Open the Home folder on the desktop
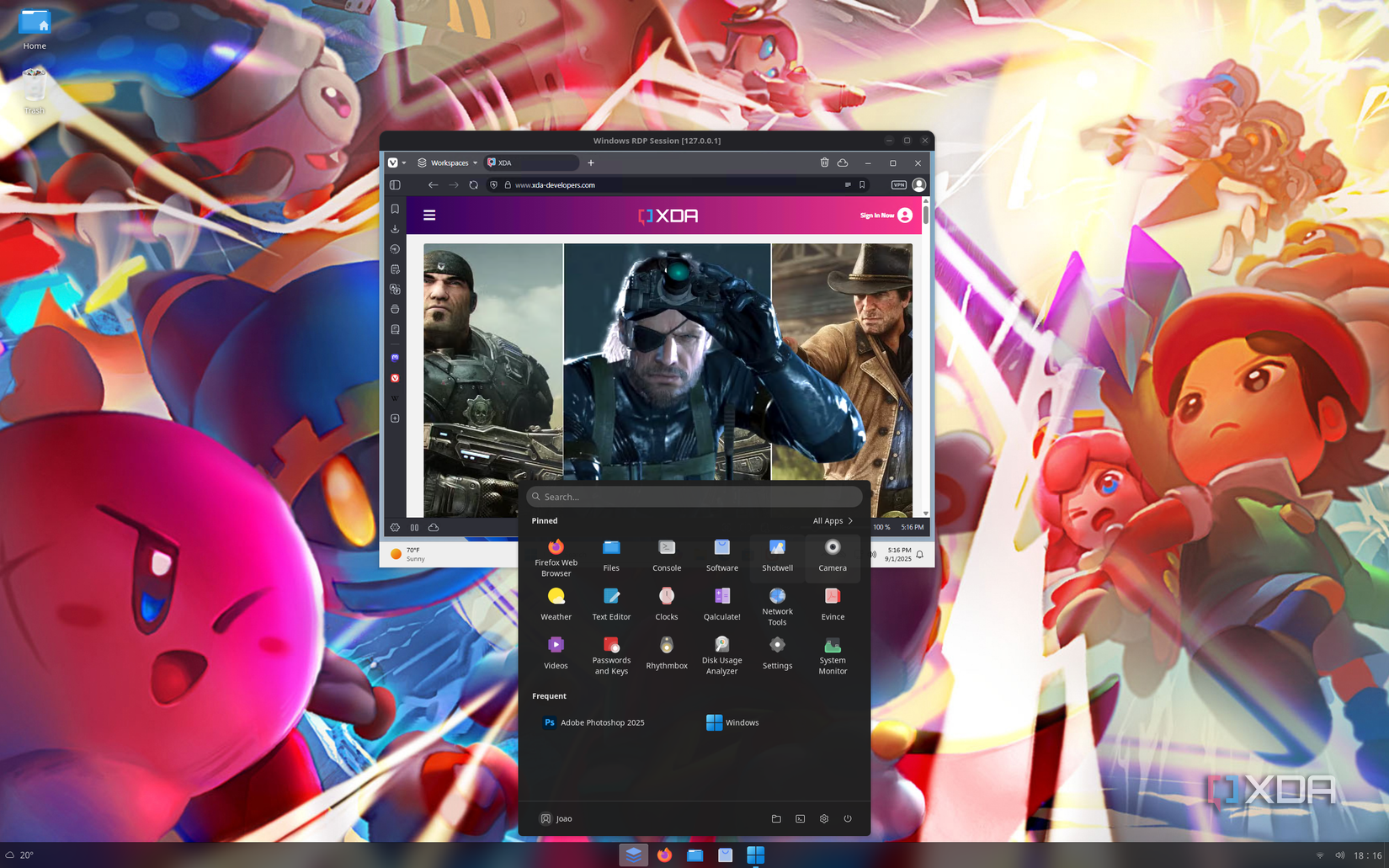Image resolution: width=1389 pixels, height=868 pixels. pyautogui.click(x=35, y=30)
